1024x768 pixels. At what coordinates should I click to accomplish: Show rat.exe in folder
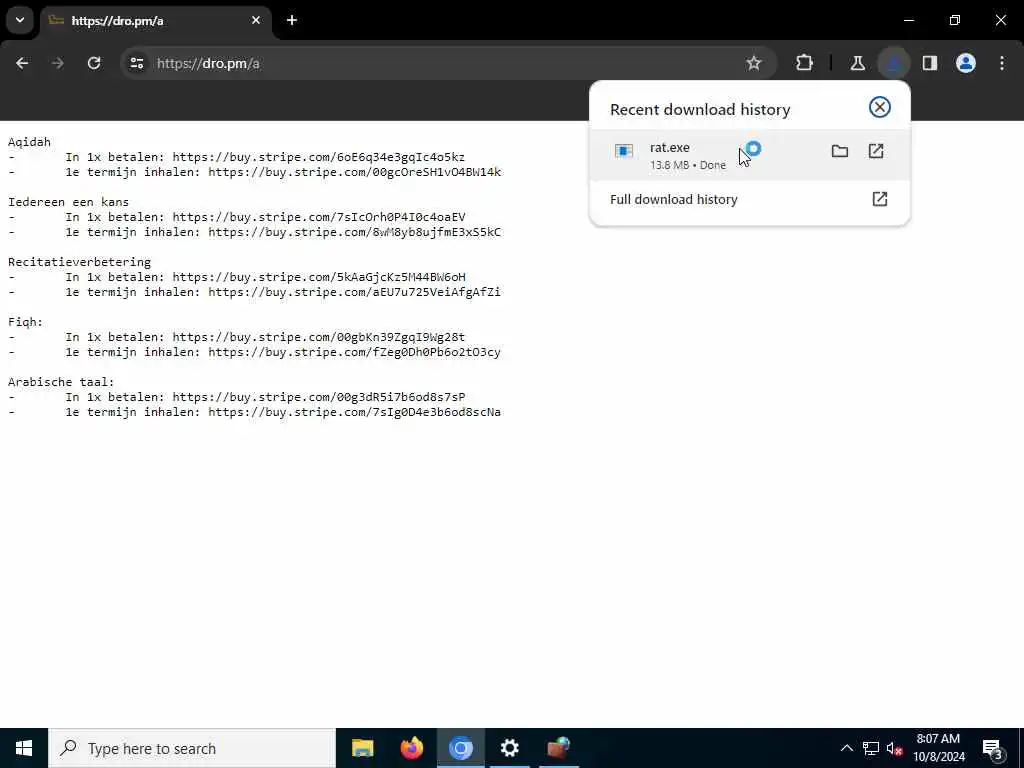pyautogui.click(x=840, y=152)
